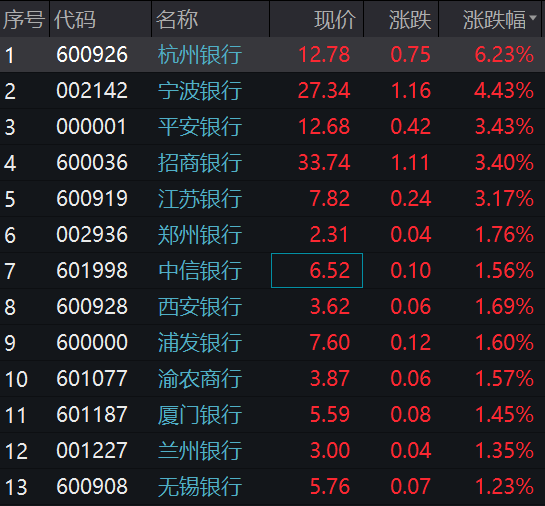Open stock 兰州银行
The height and width of the screenshot is (506, 545).
pyautogui.click(x=200, y=451)
